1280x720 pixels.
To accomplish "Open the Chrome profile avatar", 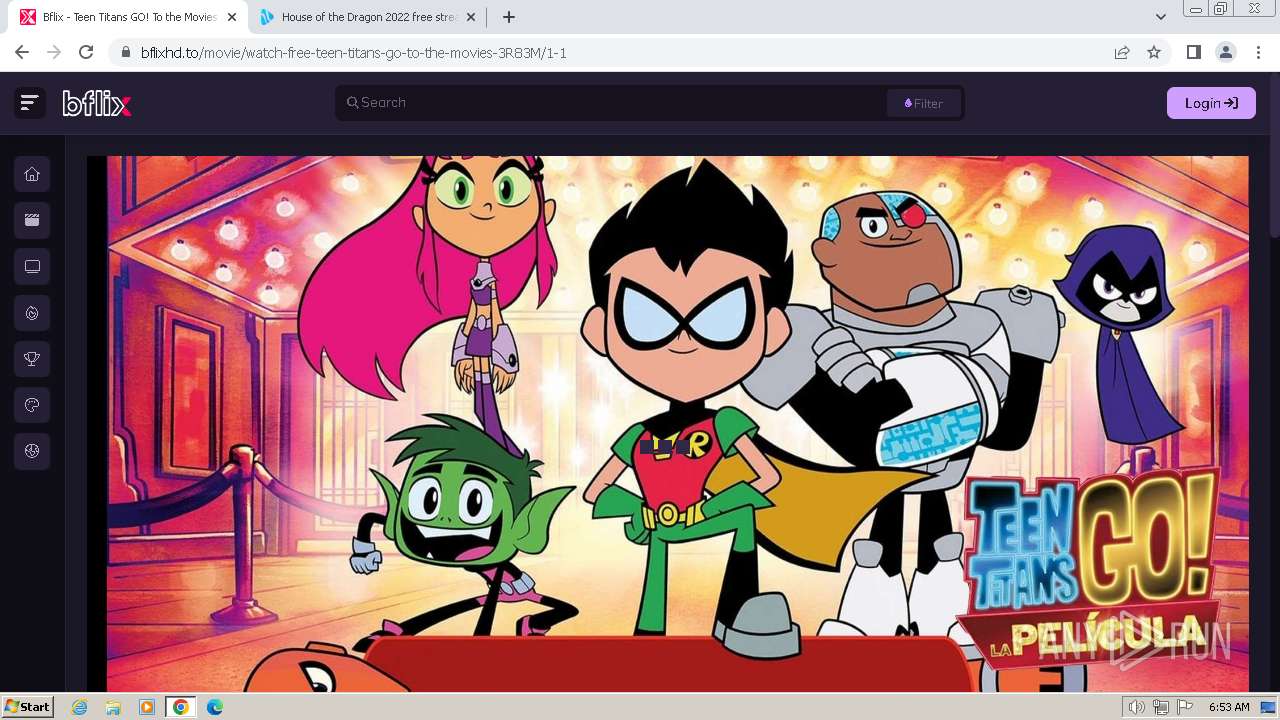I will [1225, 53].
